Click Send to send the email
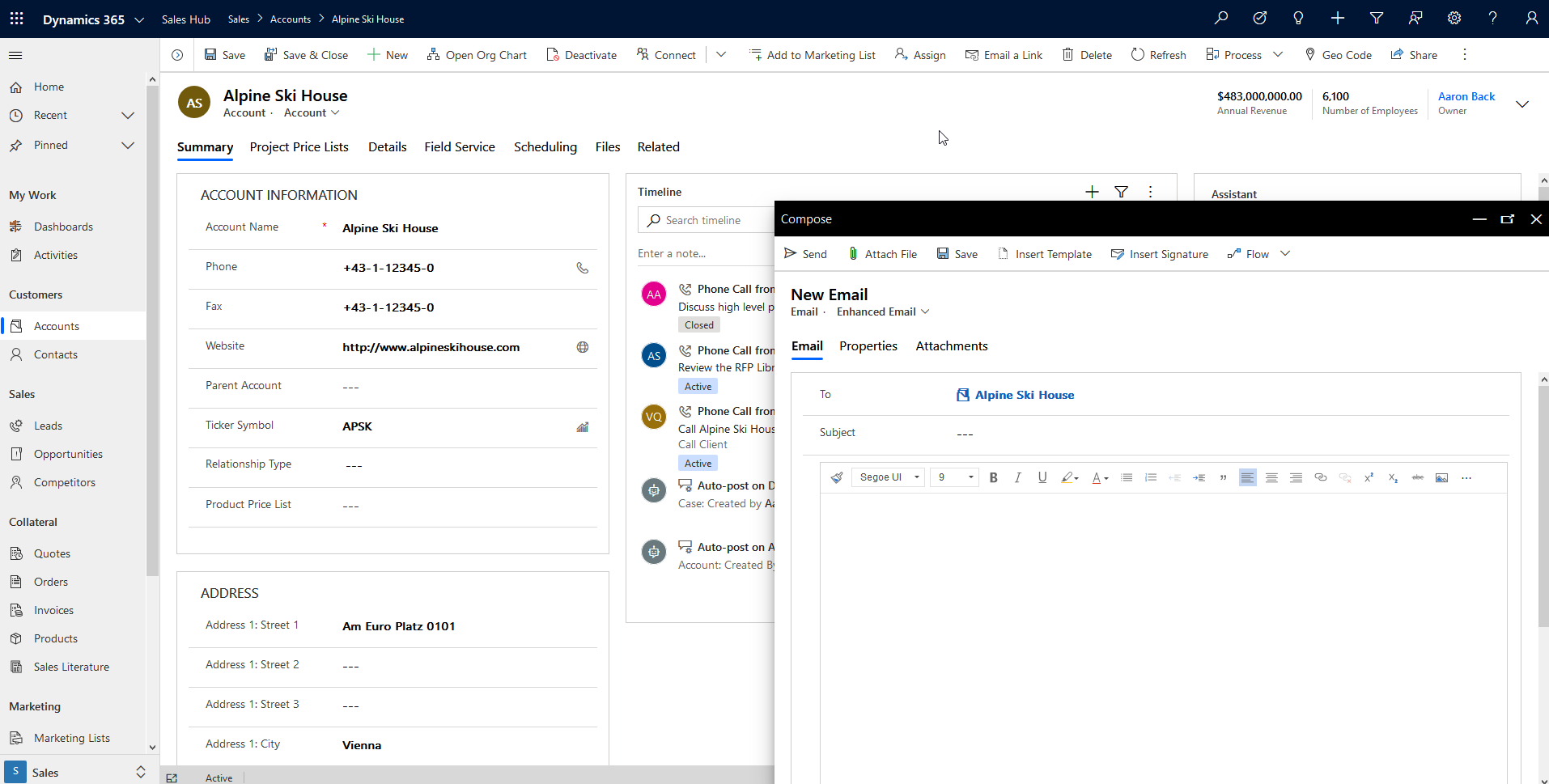 (805, 254)
